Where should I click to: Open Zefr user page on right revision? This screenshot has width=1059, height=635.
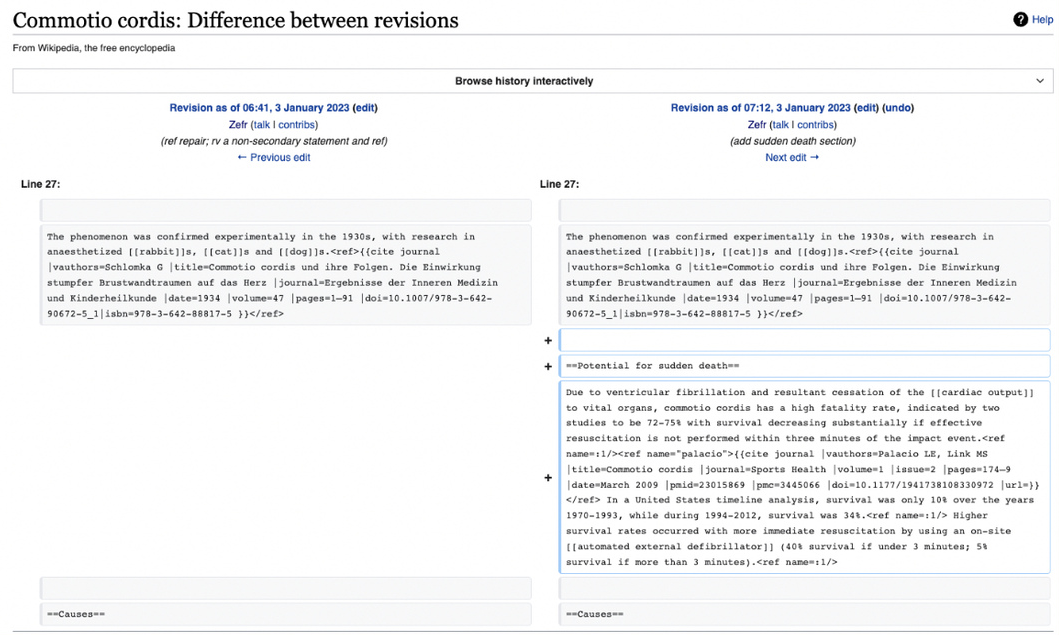click(756, 125)
